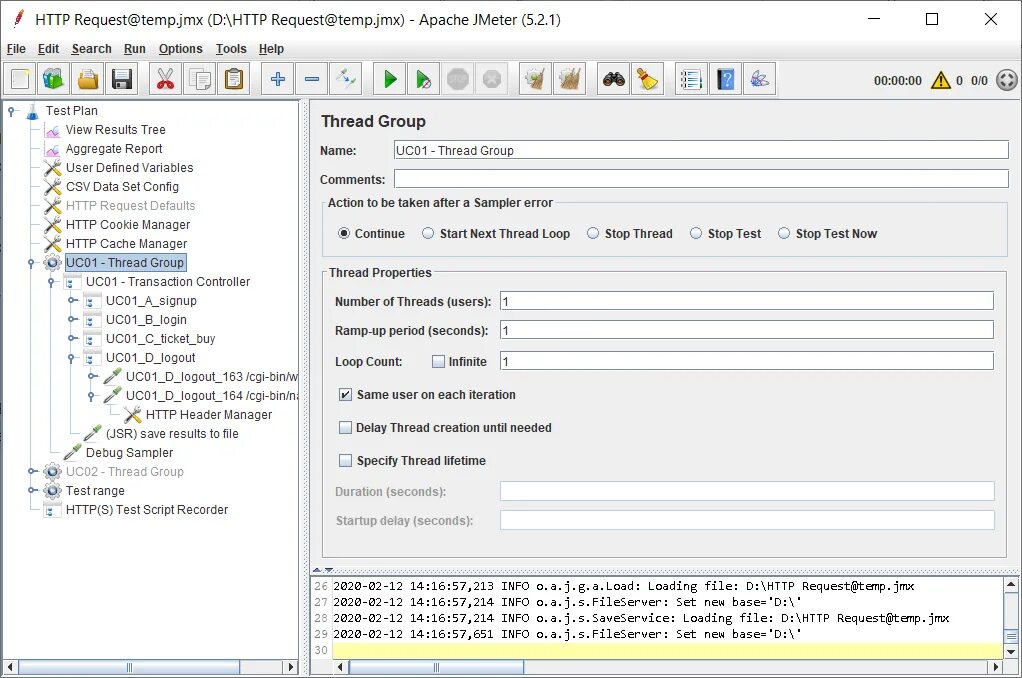1022x678 pixels.
Task: Open Help with question mark icon
Action: coord(725,80)
